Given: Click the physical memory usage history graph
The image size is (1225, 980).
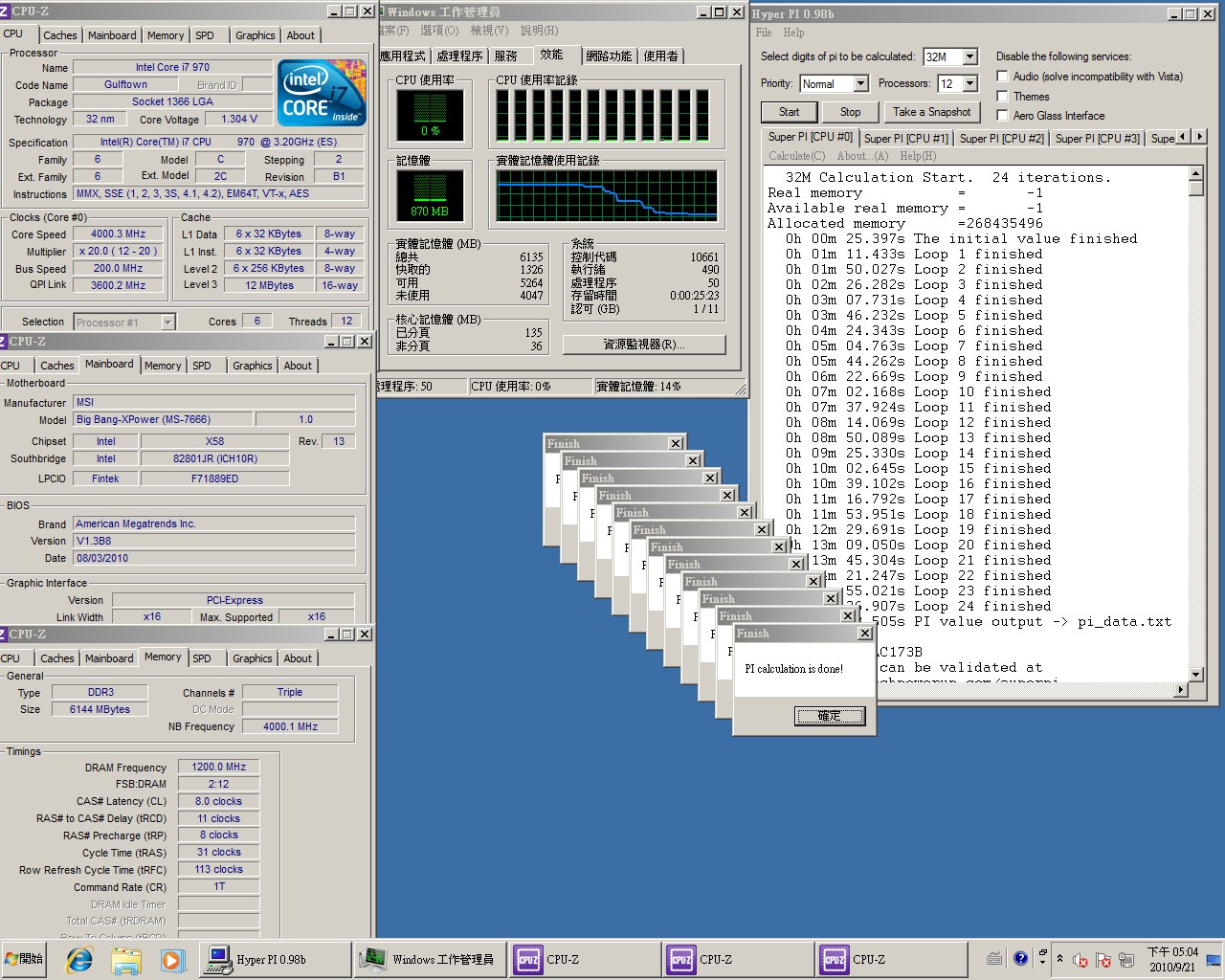Looking at the screenshot, I should (607, 196).
